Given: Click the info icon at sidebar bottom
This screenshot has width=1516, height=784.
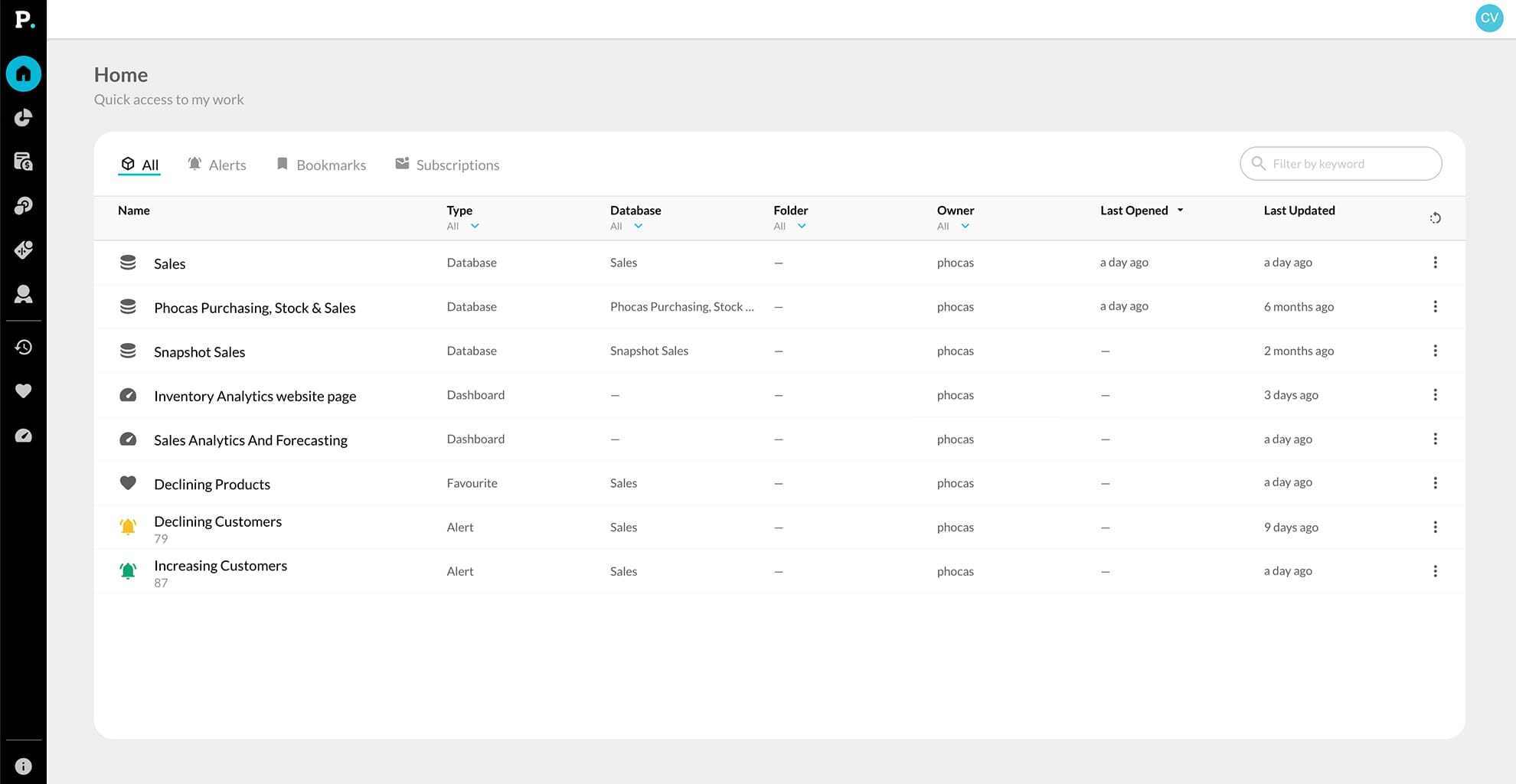Looking at the screenshot, I should tap(23, 766).
